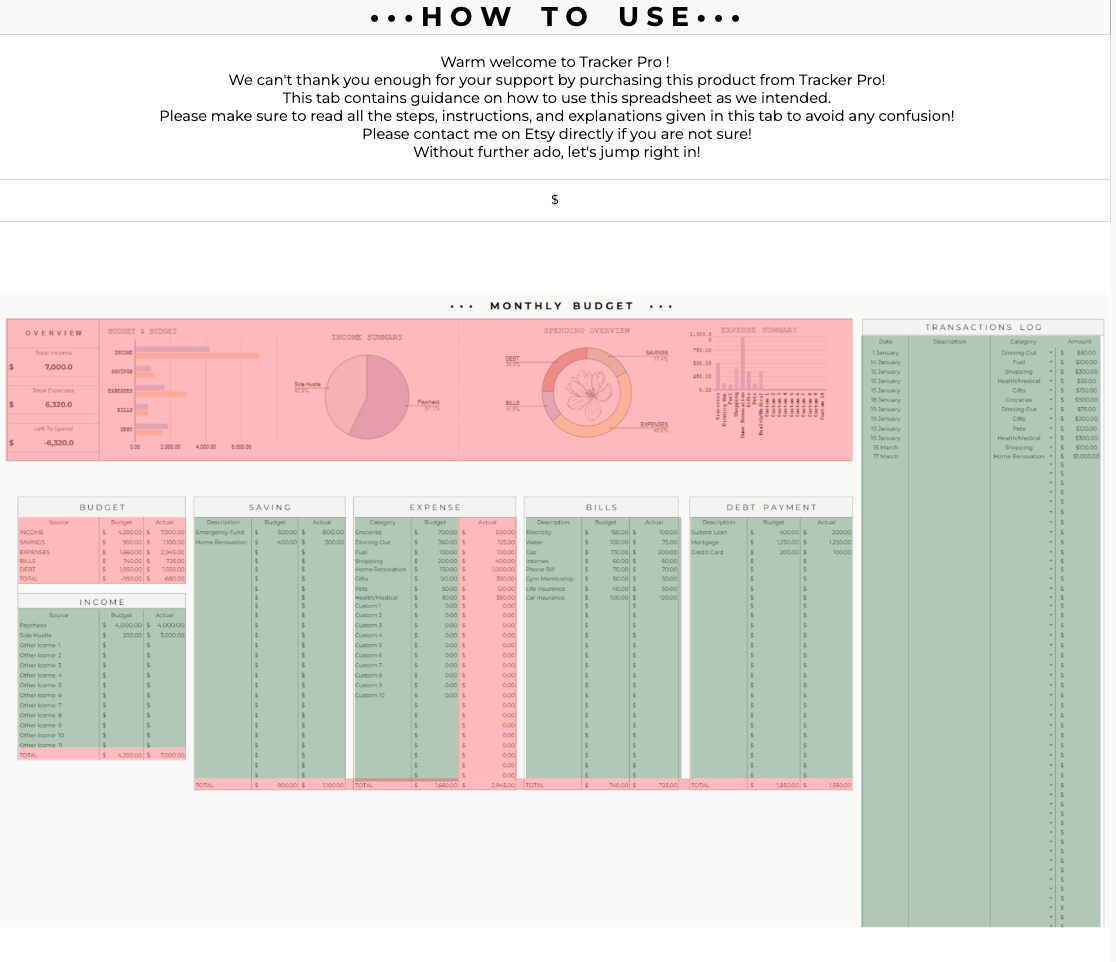Open the Pets category dropdown arrow

(x=1051, y=428)
